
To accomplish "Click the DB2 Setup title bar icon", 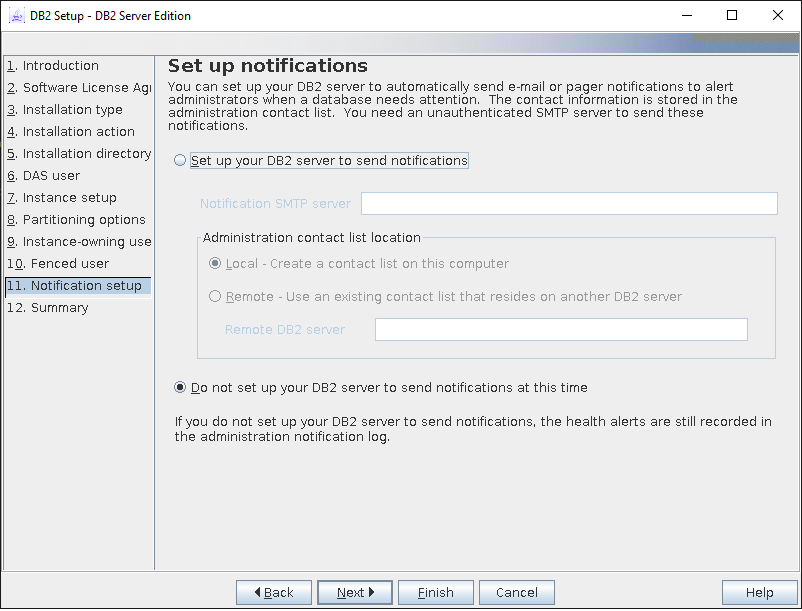I will (16, 16).
